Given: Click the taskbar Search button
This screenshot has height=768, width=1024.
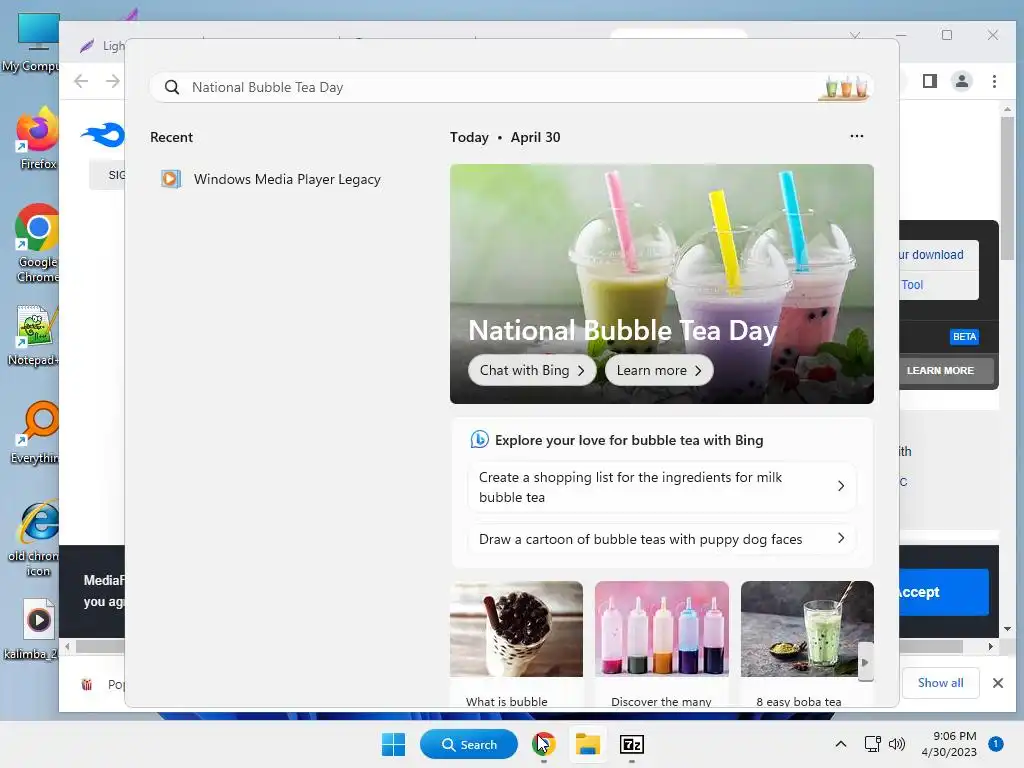Looking at the screenshot, I should point(469,744).
